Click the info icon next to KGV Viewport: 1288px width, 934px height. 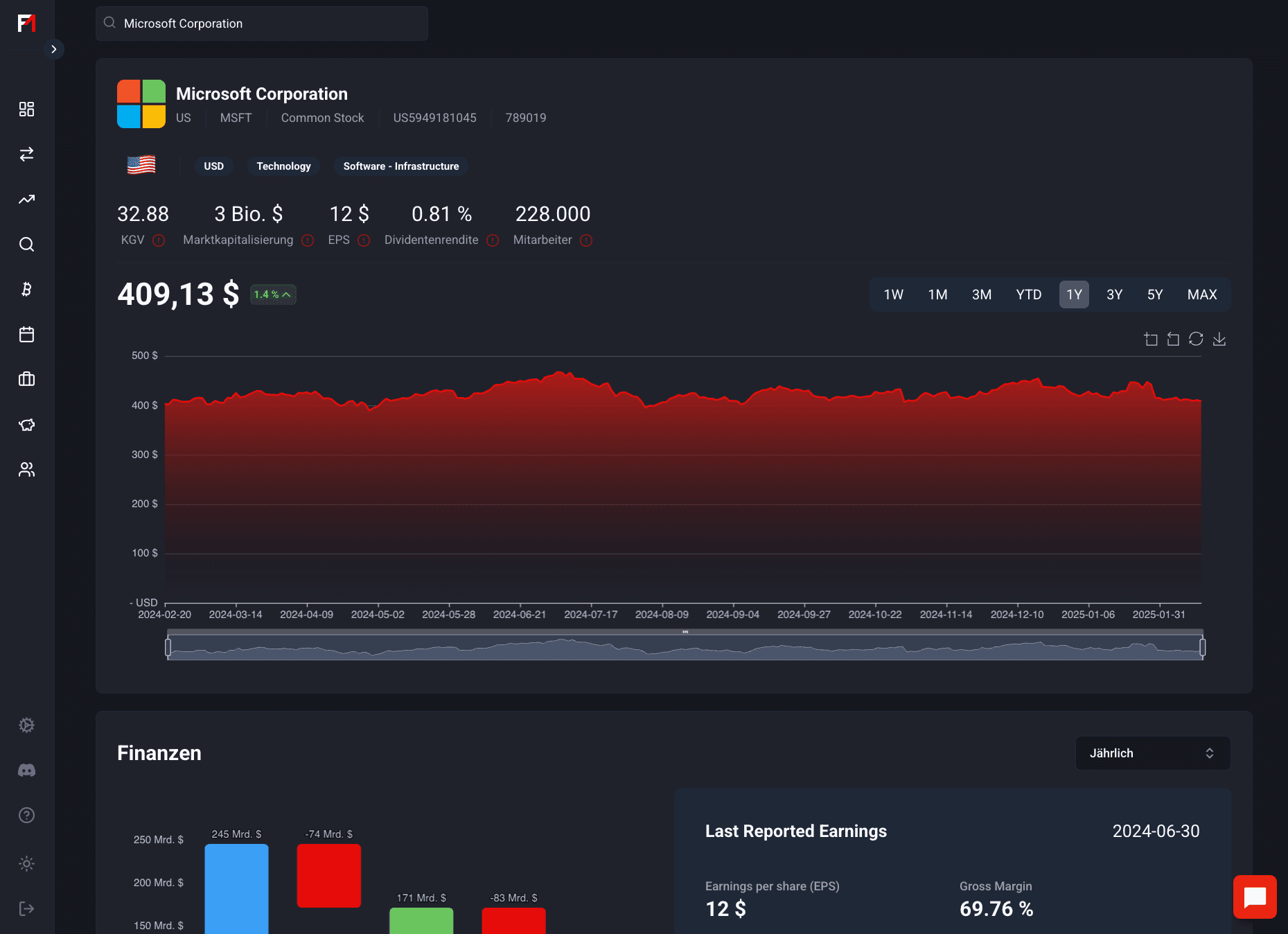click(x=159, y=240)
